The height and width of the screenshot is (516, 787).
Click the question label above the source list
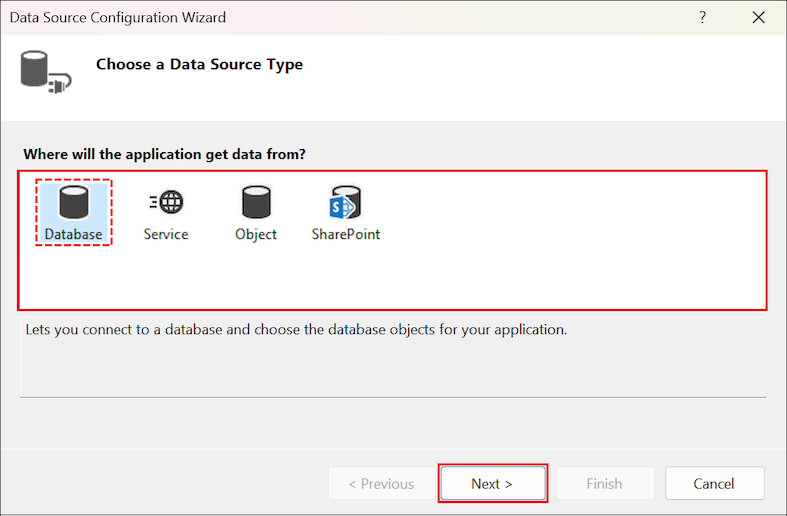(164, 155)
